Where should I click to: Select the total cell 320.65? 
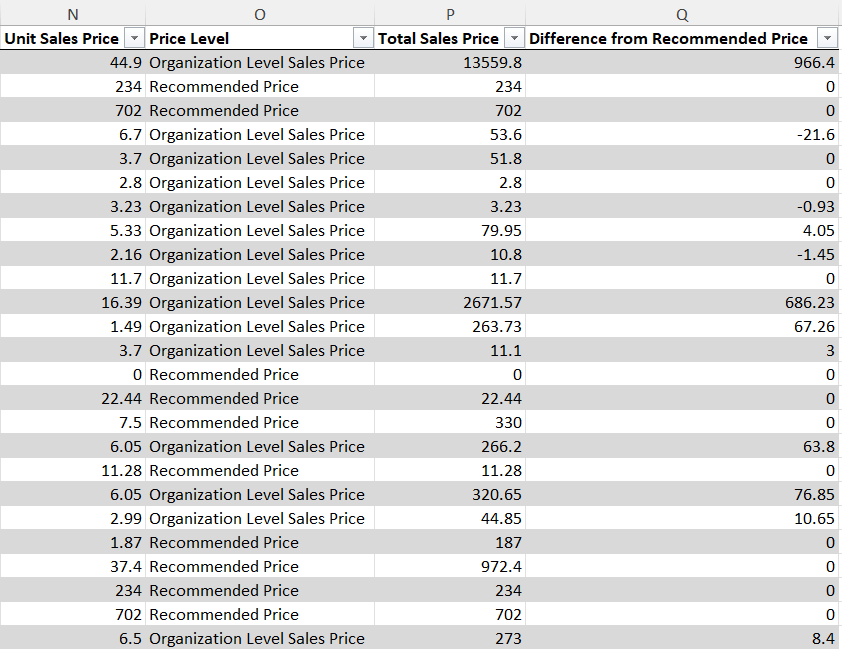pyautogui.click(x=450, y=494)
